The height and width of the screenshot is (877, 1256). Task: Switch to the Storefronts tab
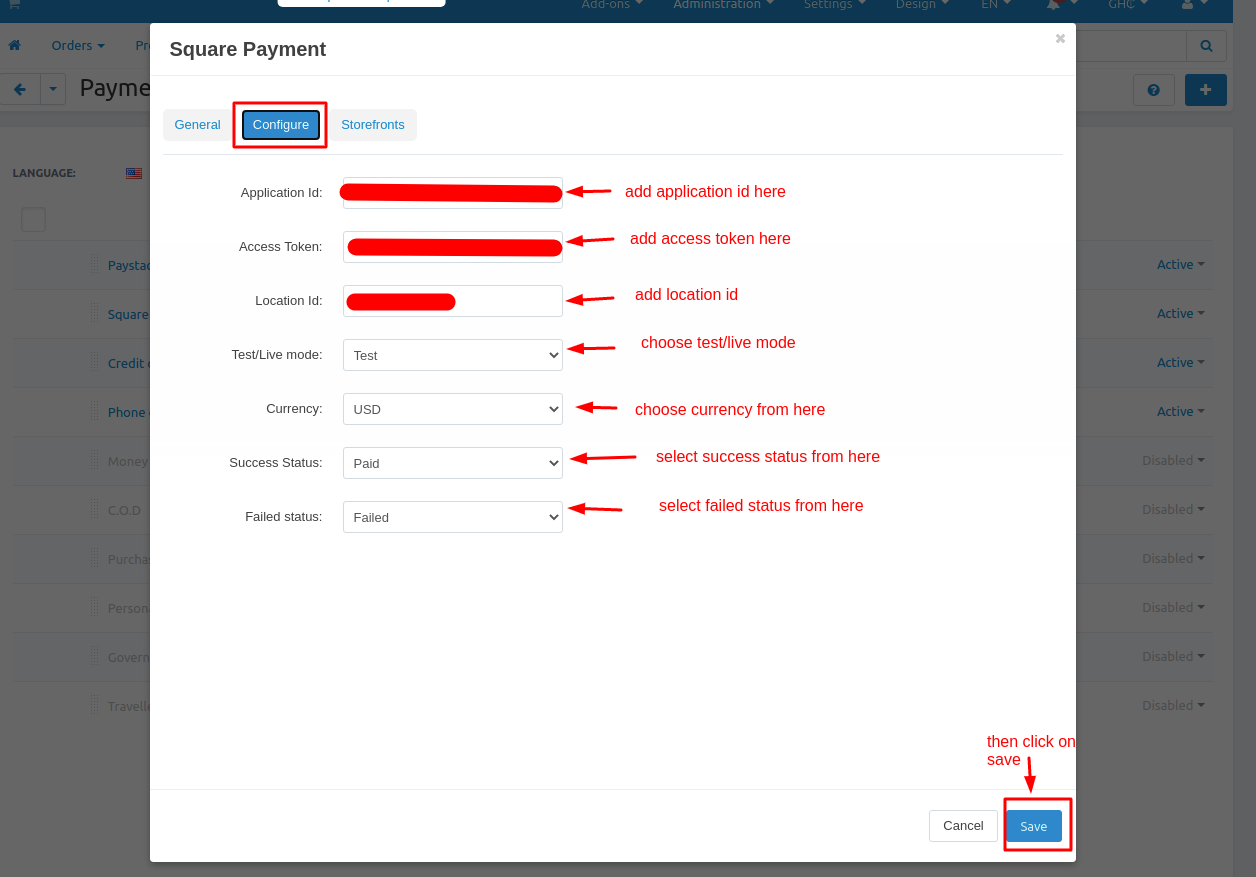(x=372, y=125)
